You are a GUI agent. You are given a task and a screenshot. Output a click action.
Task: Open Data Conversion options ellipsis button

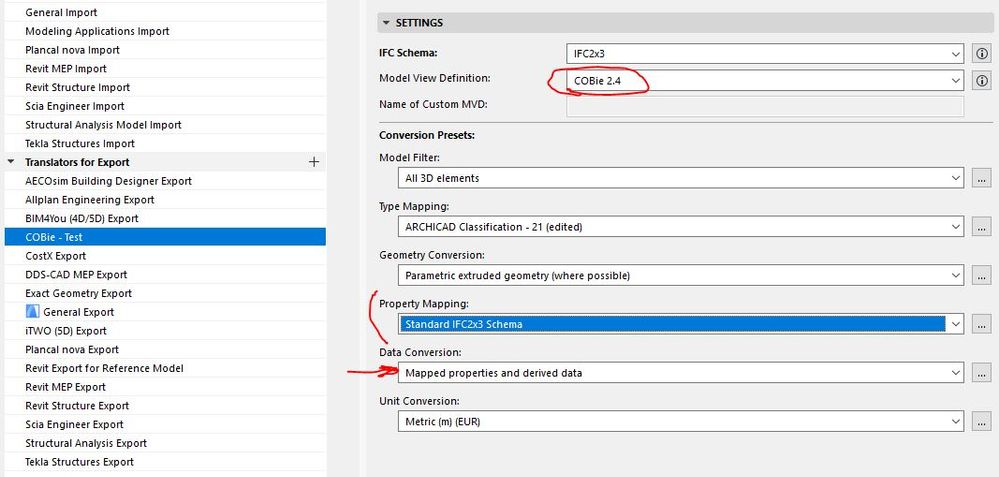[x=982, y=373]
